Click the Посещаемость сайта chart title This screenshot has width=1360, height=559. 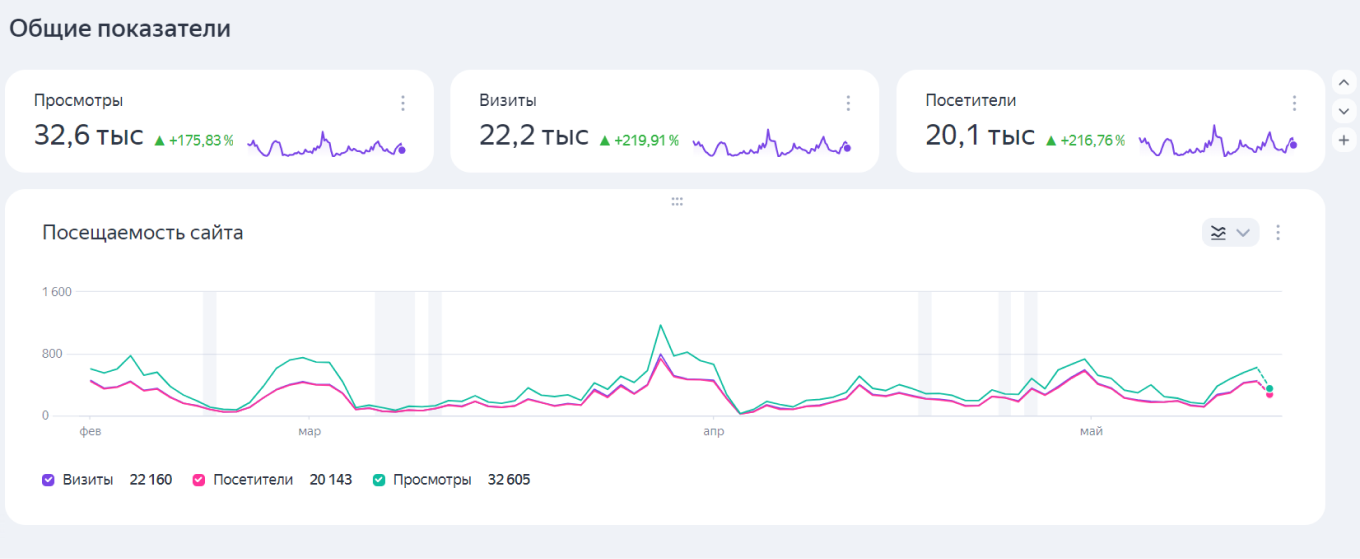pyautogui.click(x=143, y=233)
